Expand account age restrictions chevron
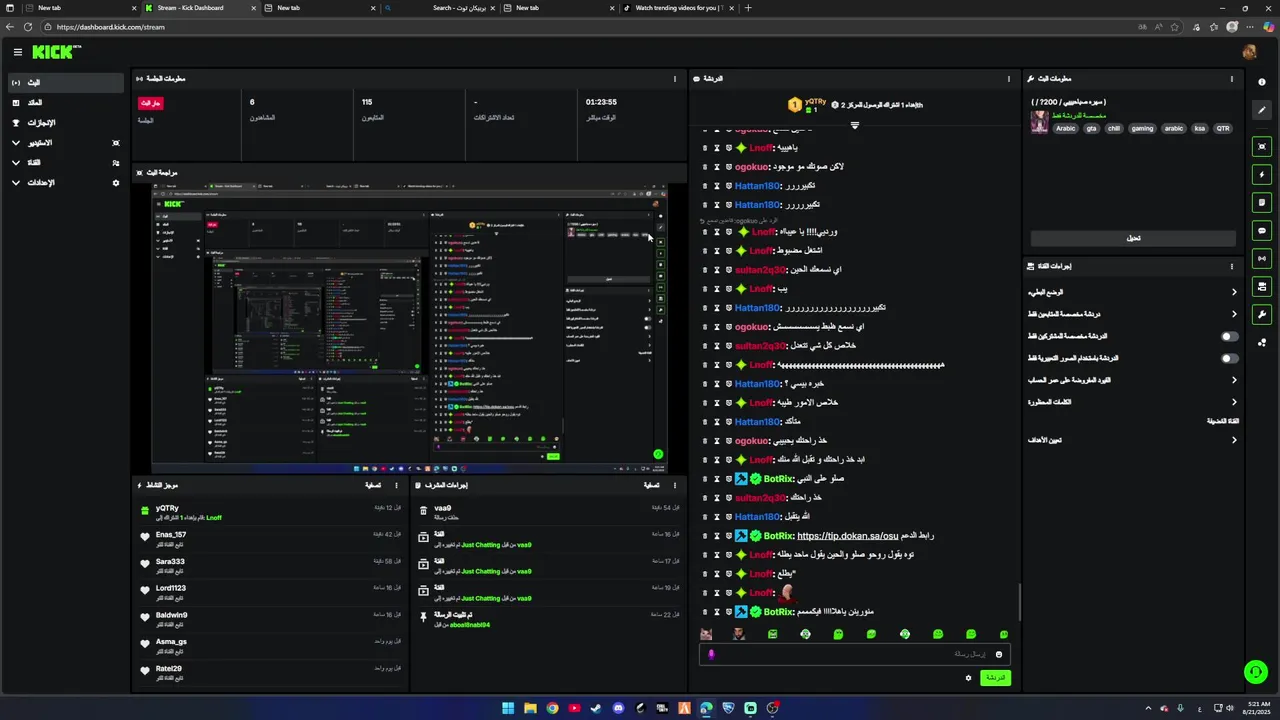The width and height of the screenshot is (1280, 720). pyautogui.click(x=1234, y=380)
